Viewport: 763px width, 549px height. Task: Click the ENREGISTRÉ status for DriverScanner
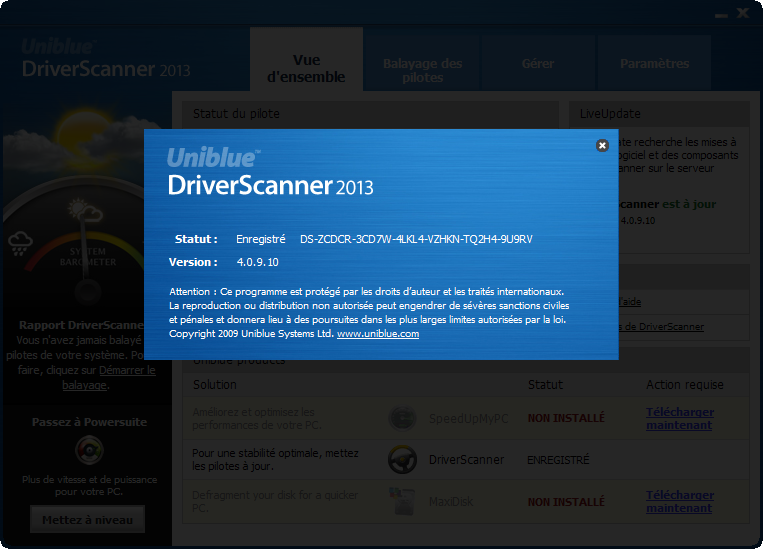(558, 460)
